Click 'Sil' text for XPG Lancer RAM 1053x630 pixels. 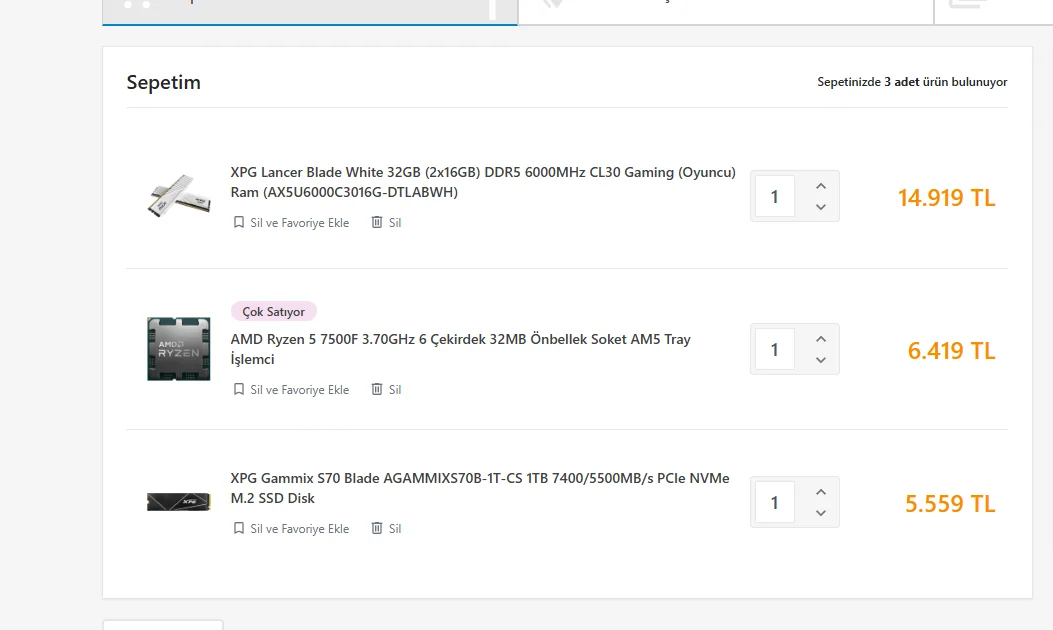coord(395,223)
